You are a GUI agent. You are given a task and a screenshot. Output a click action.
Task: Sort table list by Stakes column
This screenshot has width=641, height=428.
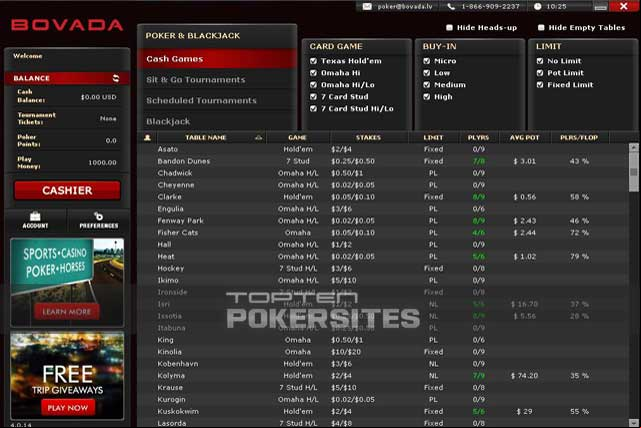tap(368, 138)
